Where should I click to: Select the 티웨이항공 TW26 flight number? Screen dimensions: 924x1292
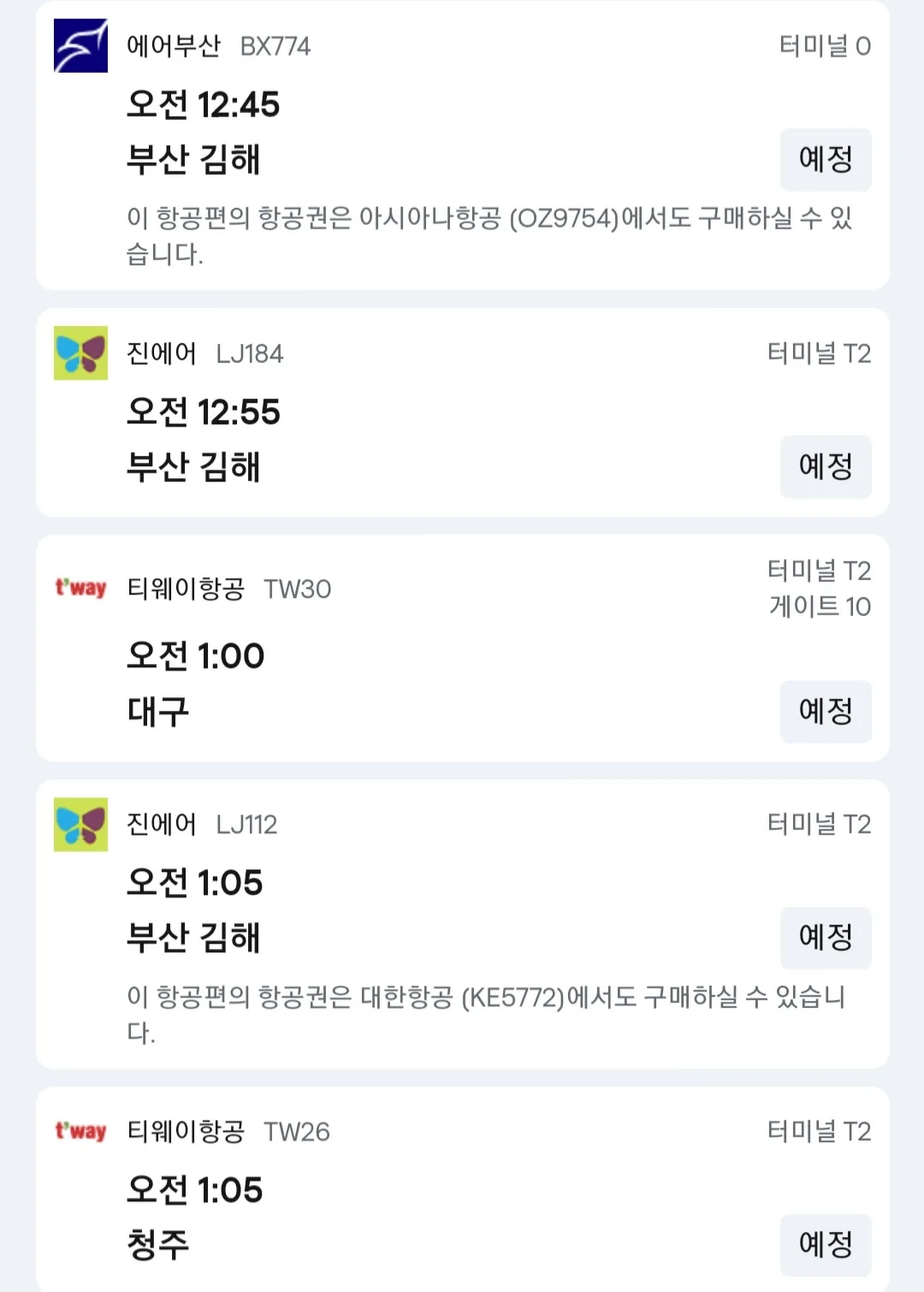pyautogui.click(x=296, y=1132)
